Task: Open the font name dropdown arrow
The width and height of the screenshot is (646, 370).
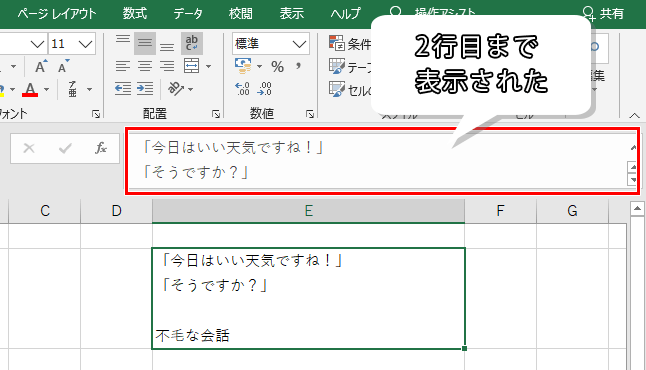Action: (37, 44)
